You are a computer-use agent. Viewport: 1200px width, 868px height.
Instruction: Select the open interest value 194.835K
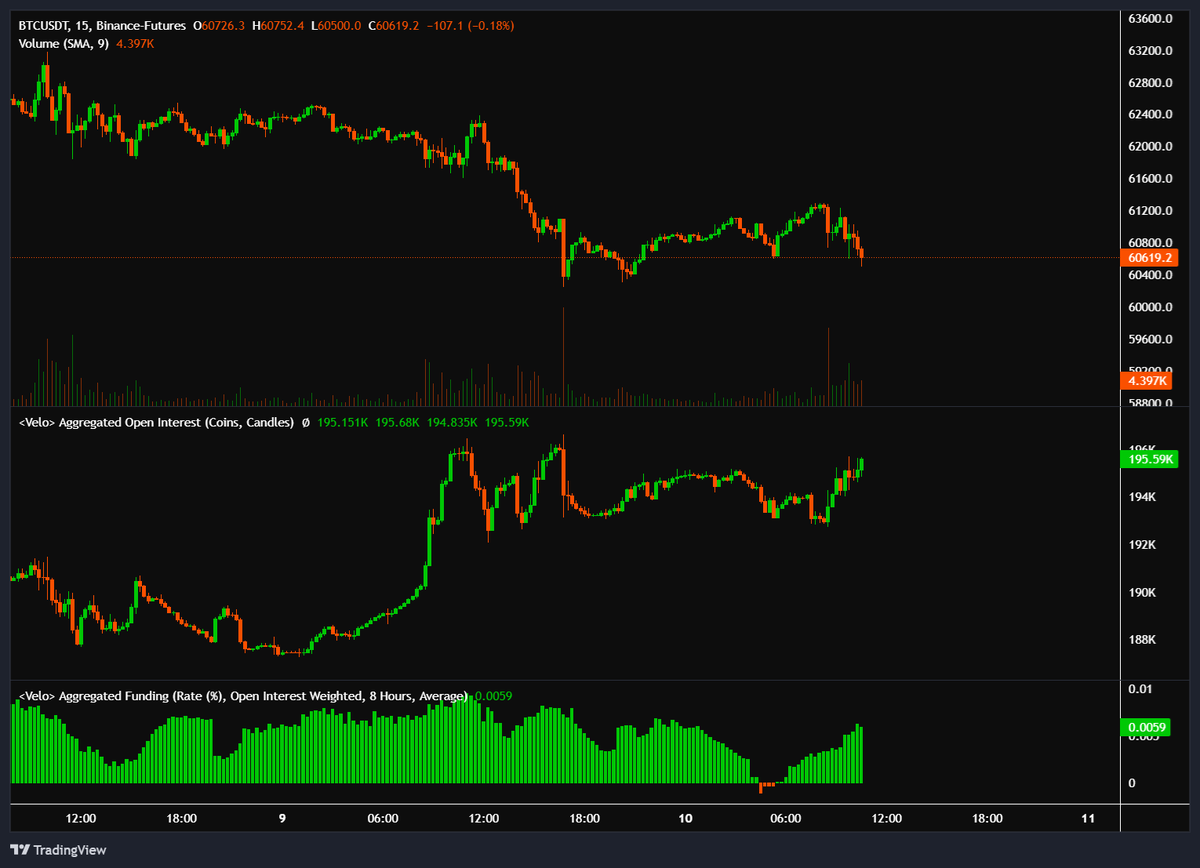[x=453, y=423]
